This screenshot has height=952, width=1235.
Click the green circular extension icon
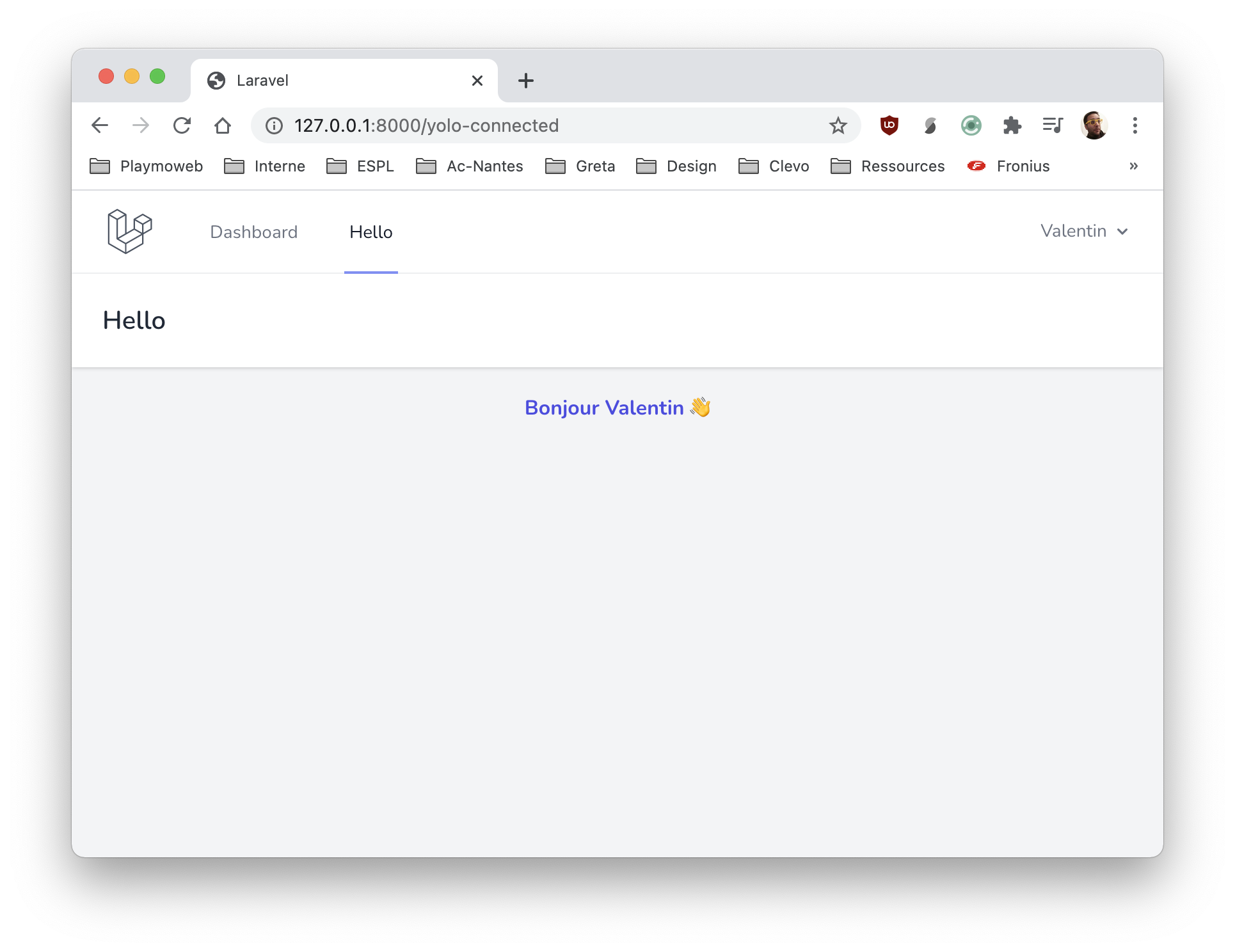971,125
